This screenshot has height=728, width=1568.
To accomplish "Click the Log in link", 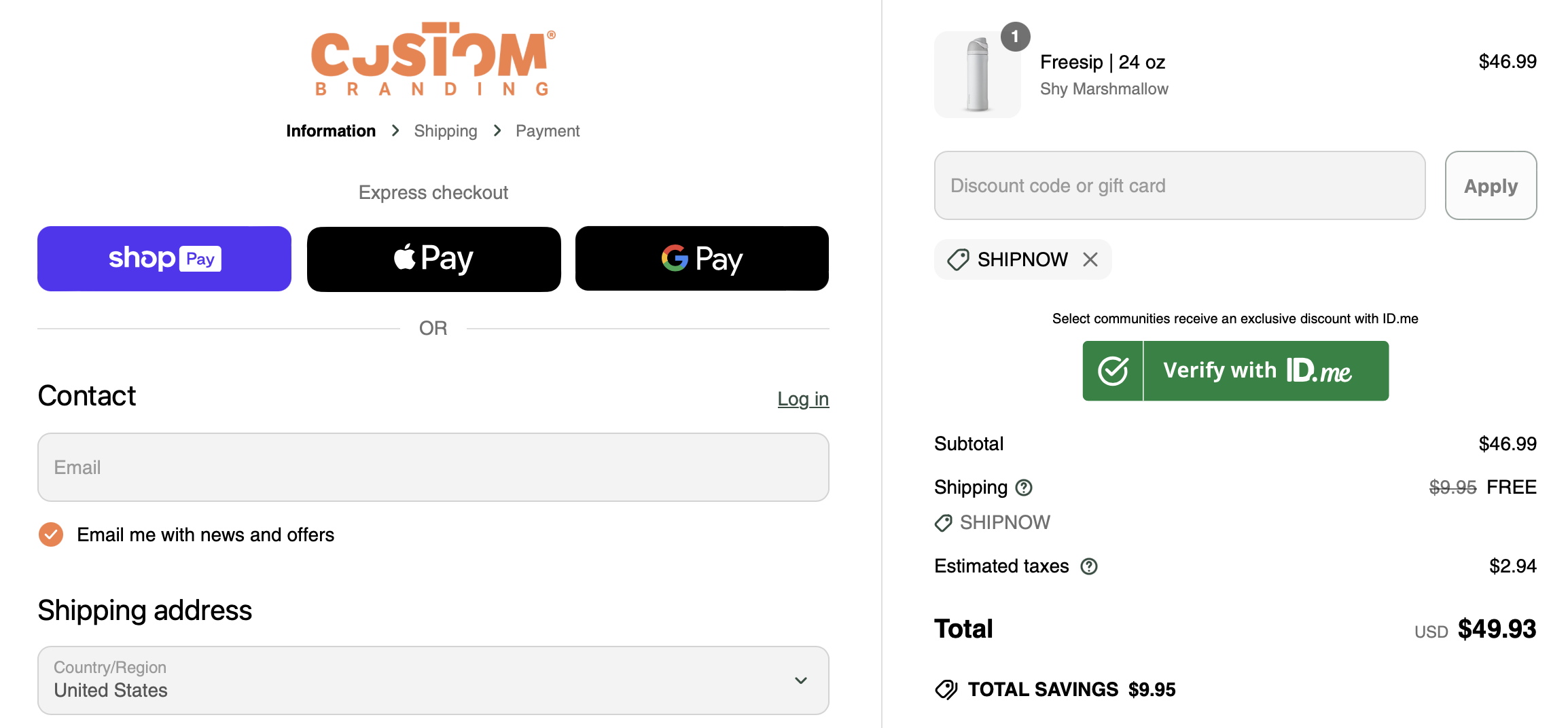I will click(x=803, y=399).
